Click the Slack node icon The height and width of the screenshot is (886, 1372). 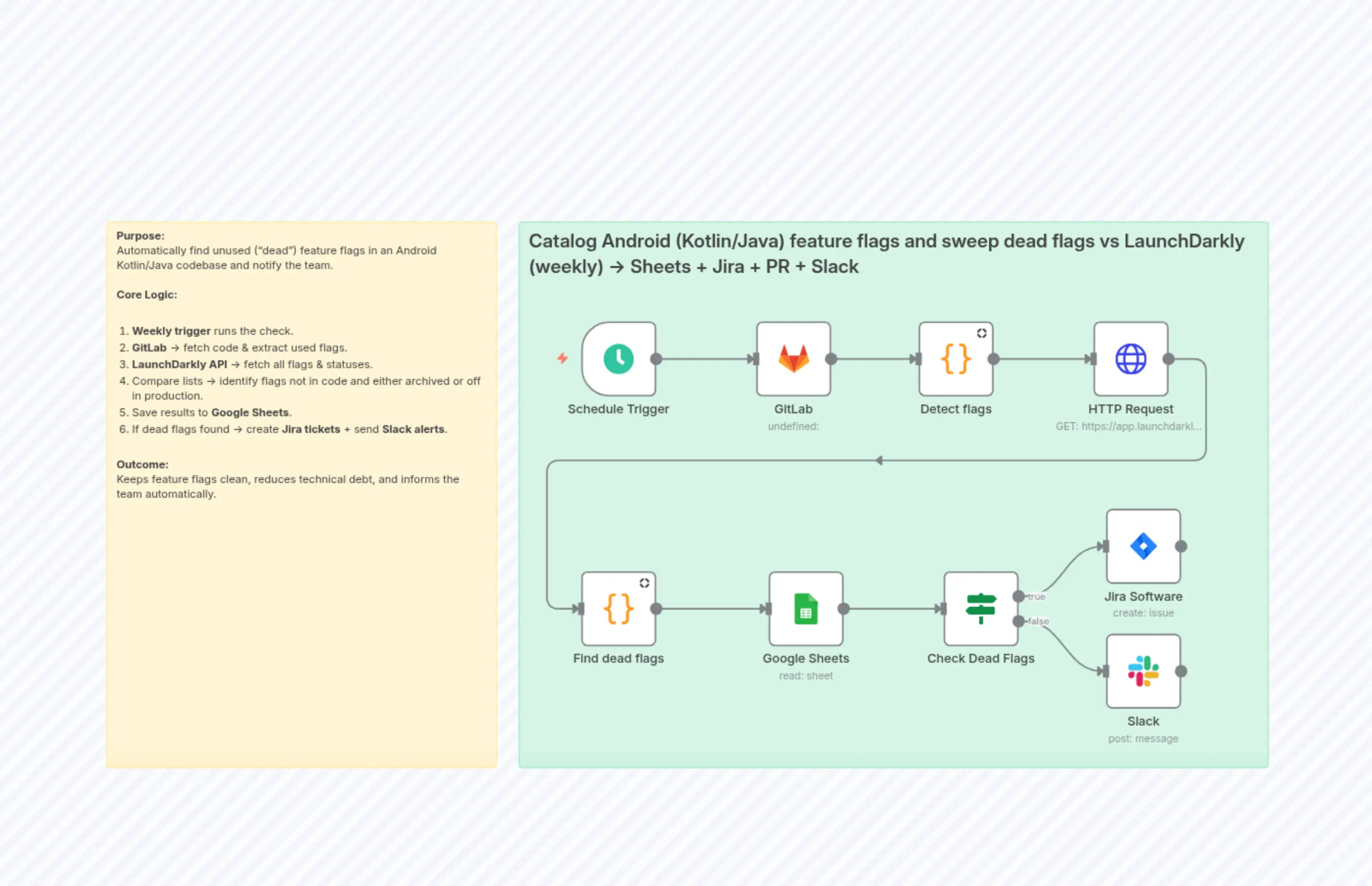[x=1143, y=671]
